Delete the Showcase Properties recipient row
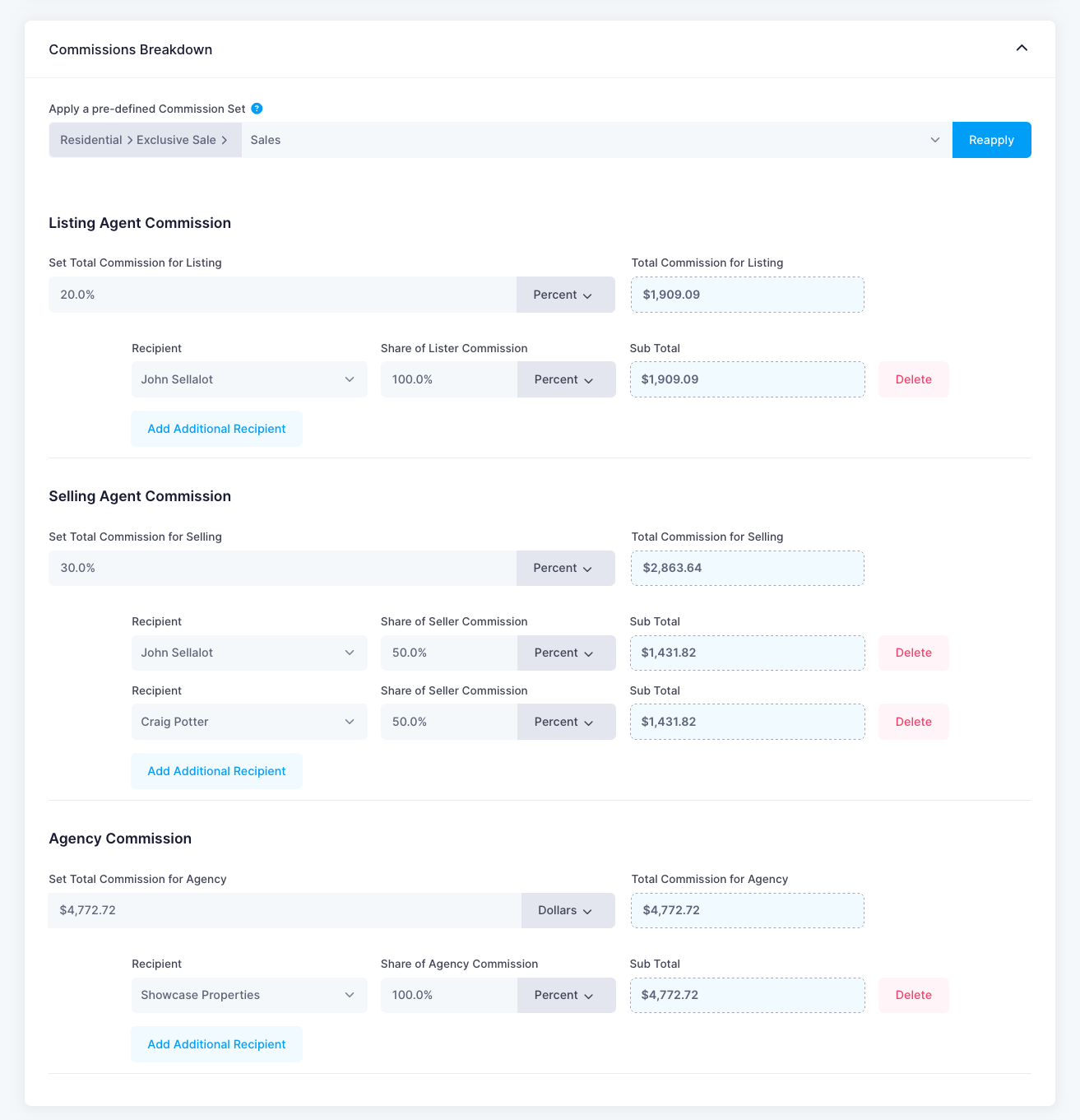 click(913, 995)
